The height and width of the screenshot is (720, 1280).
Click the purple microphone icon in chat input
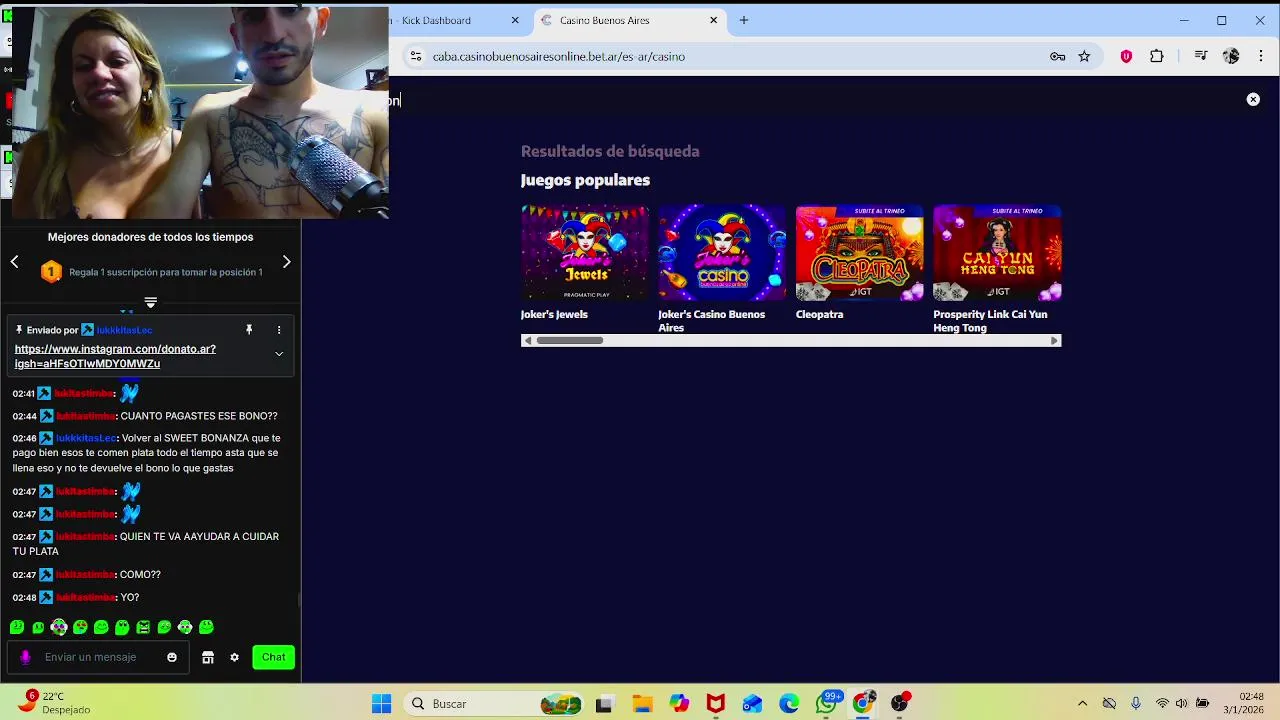pyautogui.click(x=26, y=657)
